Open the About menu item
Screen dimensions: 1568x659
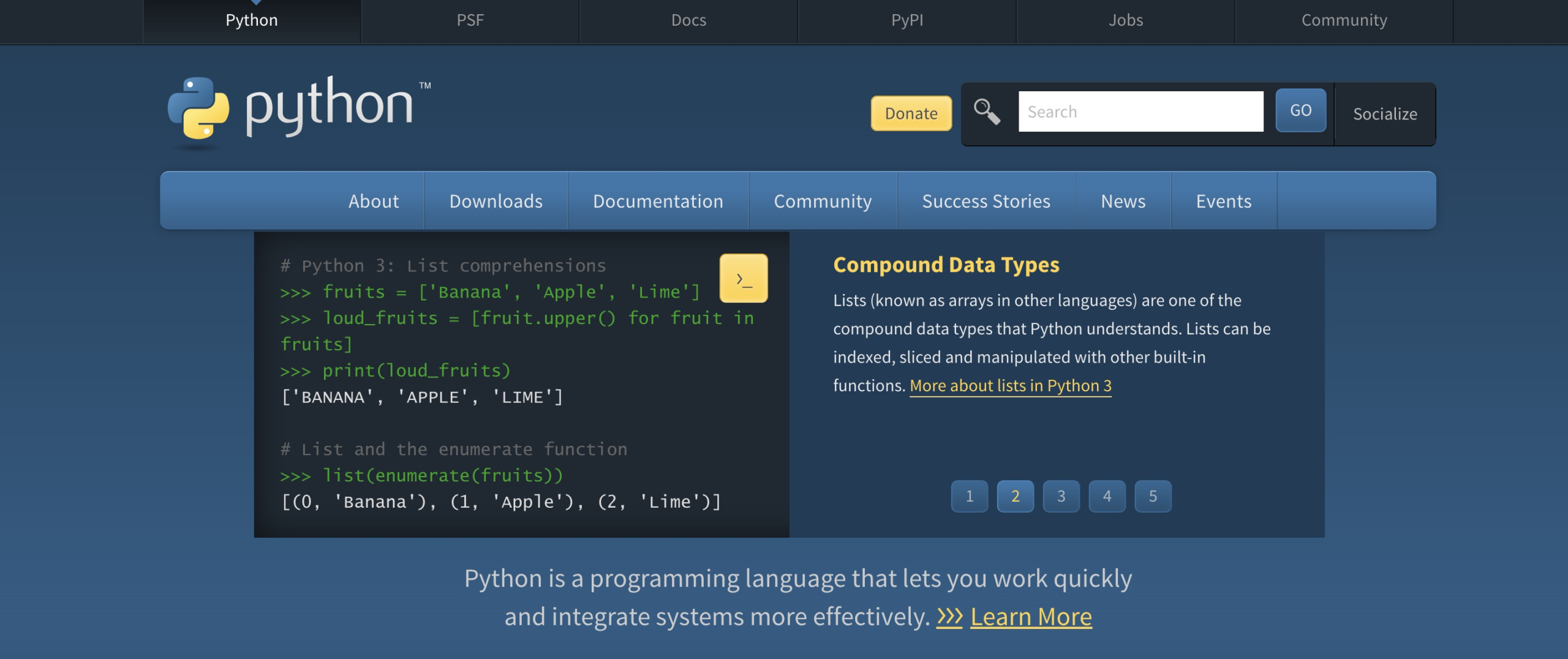pos(374,201)
